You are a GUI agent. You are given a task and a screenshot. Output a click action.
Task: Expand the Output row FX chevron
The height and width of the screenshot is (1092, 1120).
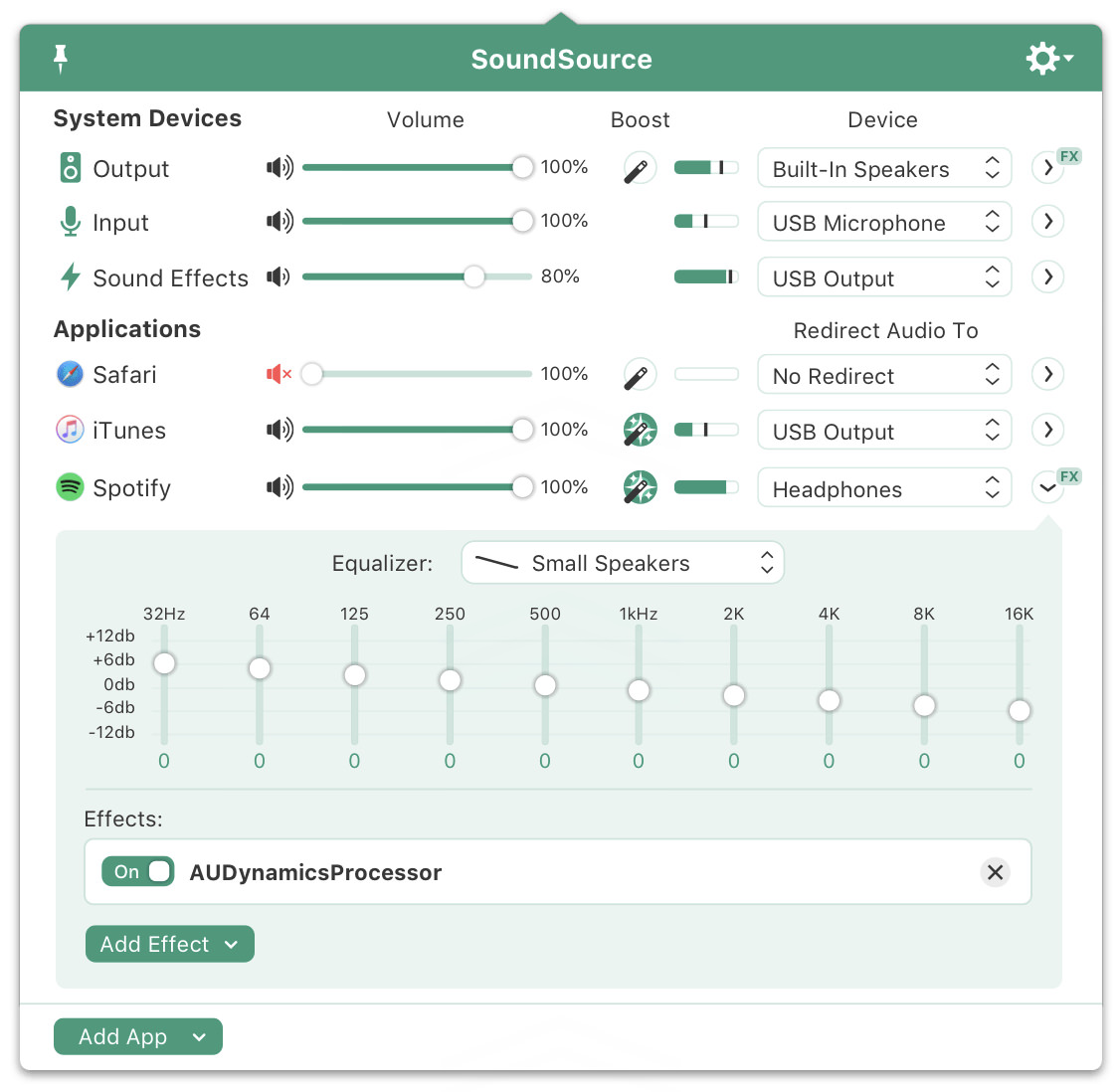click(x=1047, y=168)
